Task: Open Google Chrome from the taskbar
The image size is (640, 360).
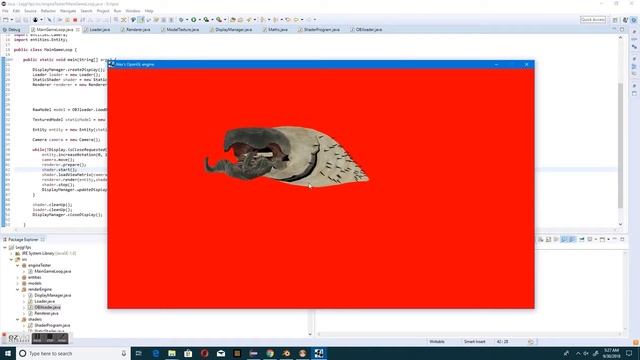Action: pyautogui.click(x=270, y=353)
